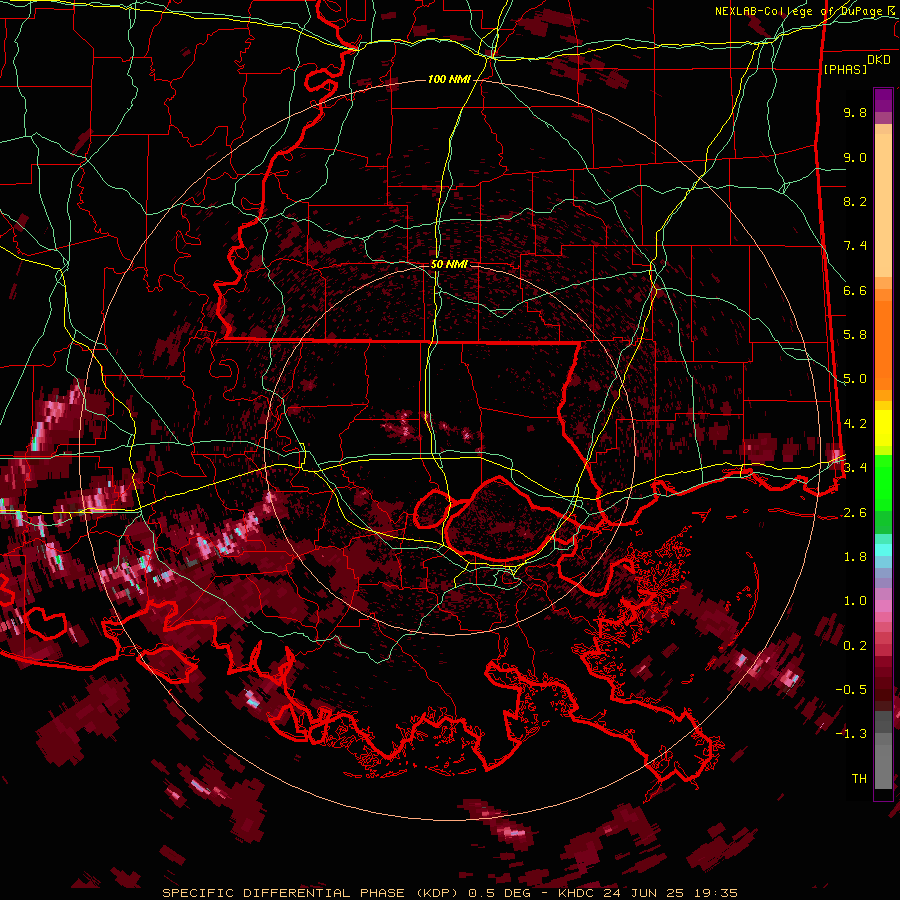Click the 4.2 scale label
The width and height of the screenshot is (900, 900).
[x=855, y=424]
